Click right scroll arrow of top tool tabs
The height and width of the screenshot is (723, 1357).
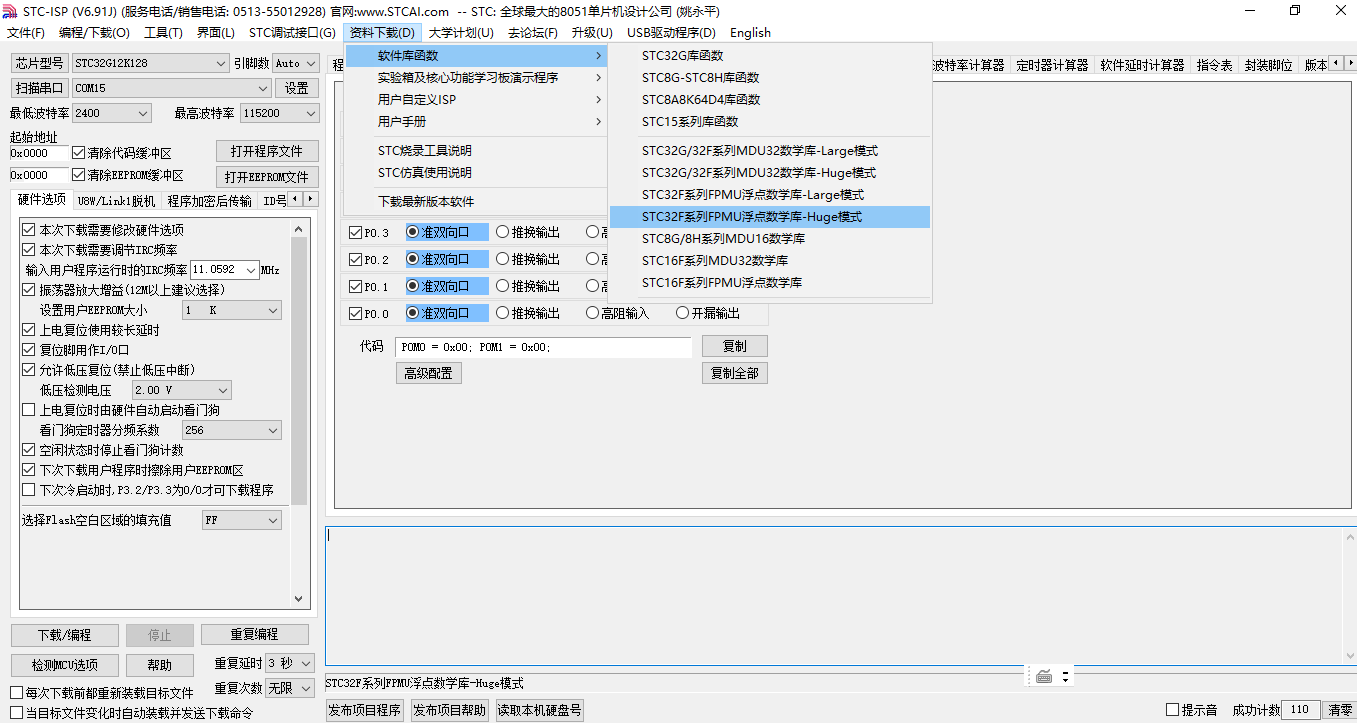(1350, 64)
